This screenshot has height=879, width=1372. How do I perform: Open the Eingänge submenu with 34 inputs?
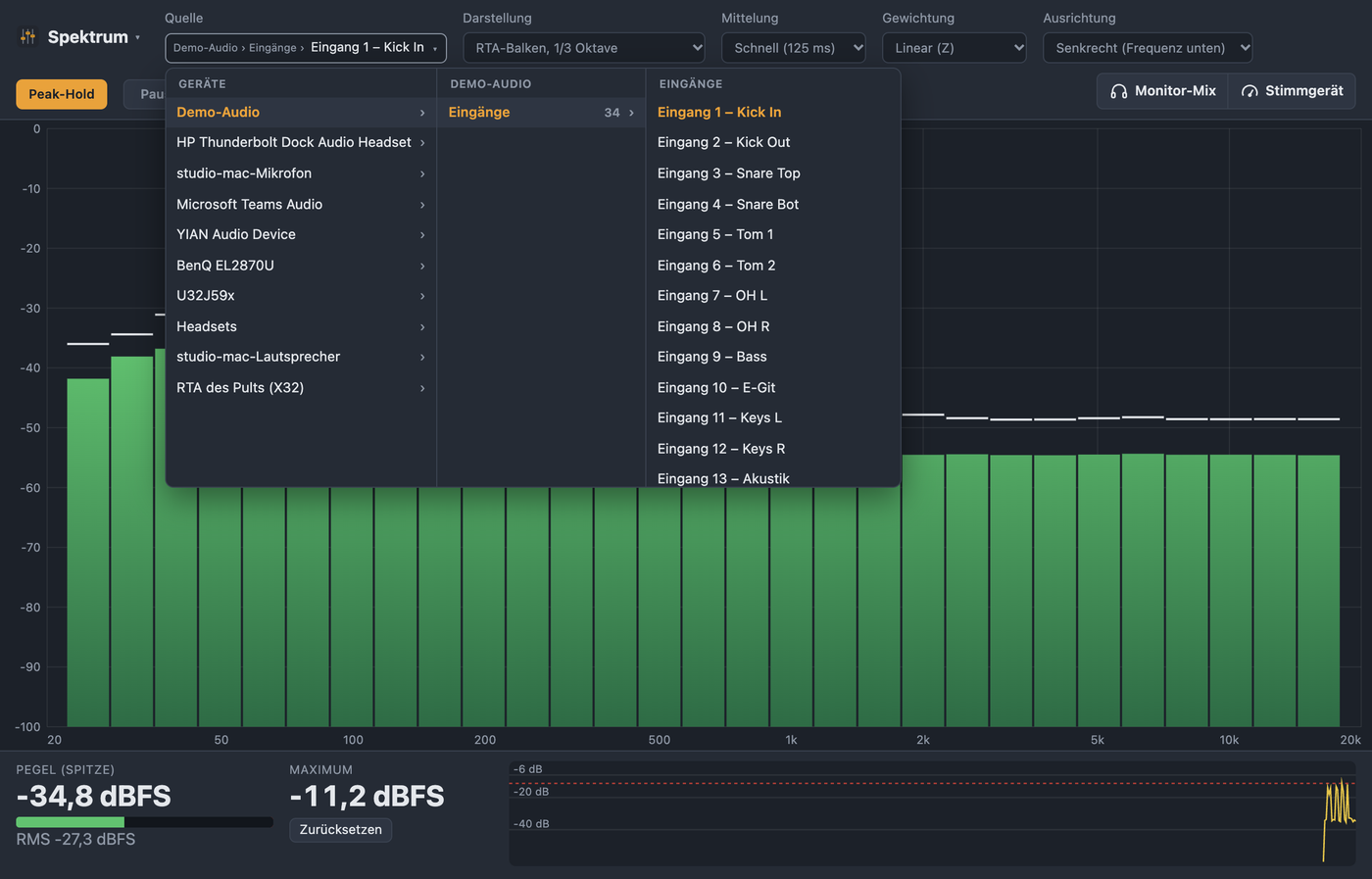pos(541,113)
